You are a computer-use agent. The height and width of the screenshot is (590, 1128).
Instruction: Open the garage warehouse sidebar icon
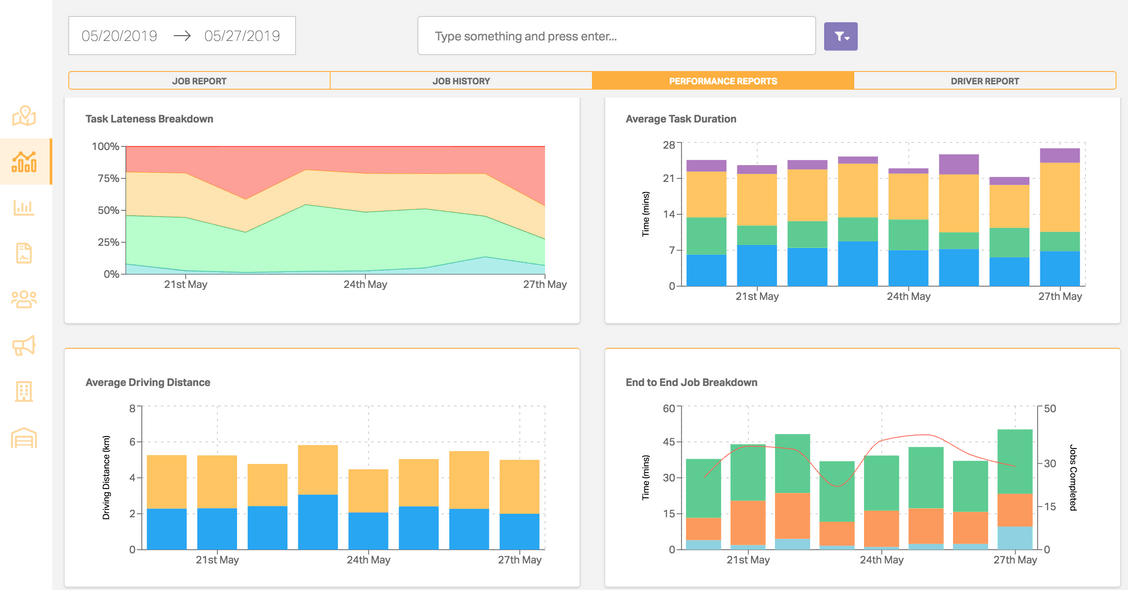24,438
